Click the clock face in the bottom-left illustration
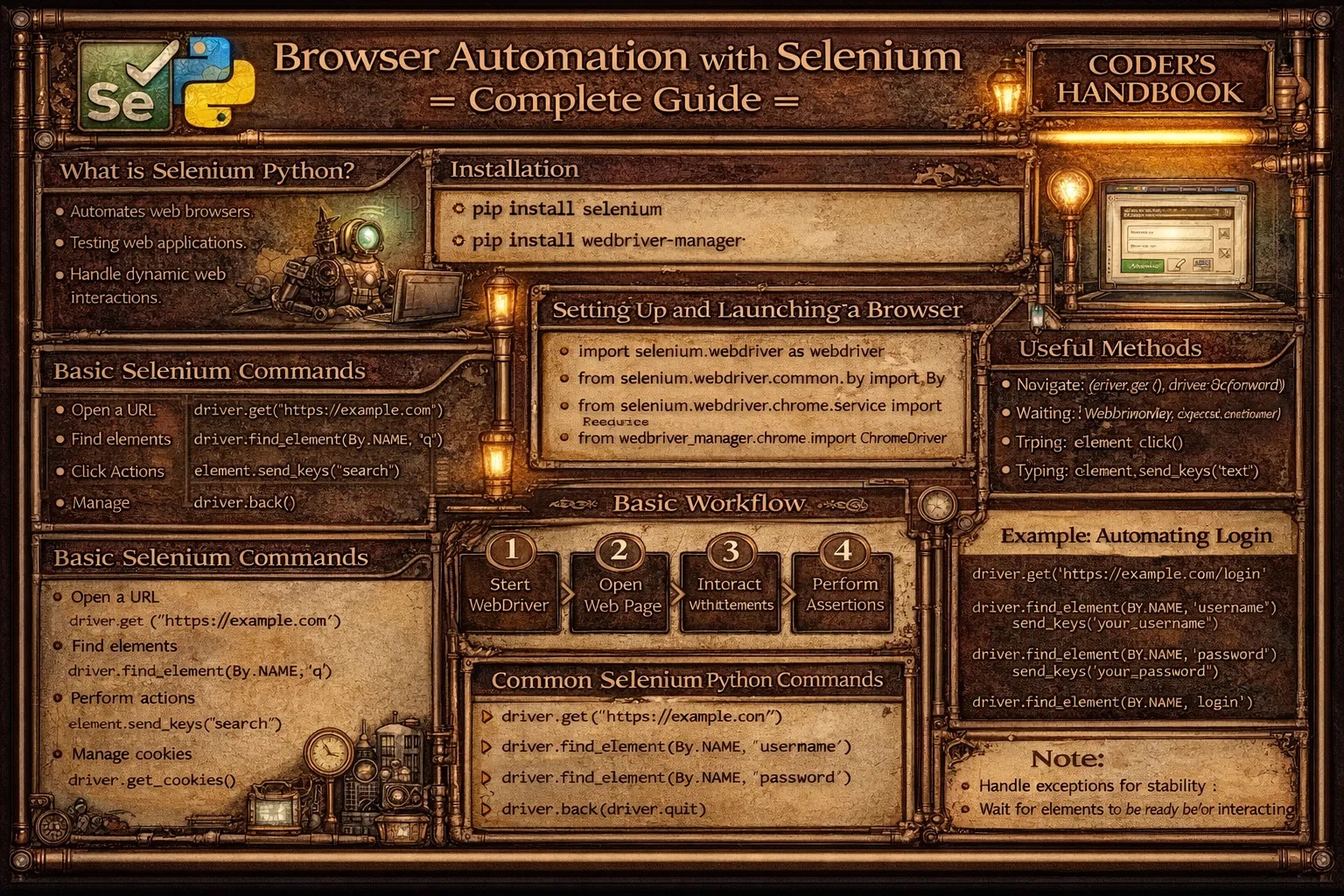Image resolution: width=1344 pixels, height=896 pixels. click(328, 754)
